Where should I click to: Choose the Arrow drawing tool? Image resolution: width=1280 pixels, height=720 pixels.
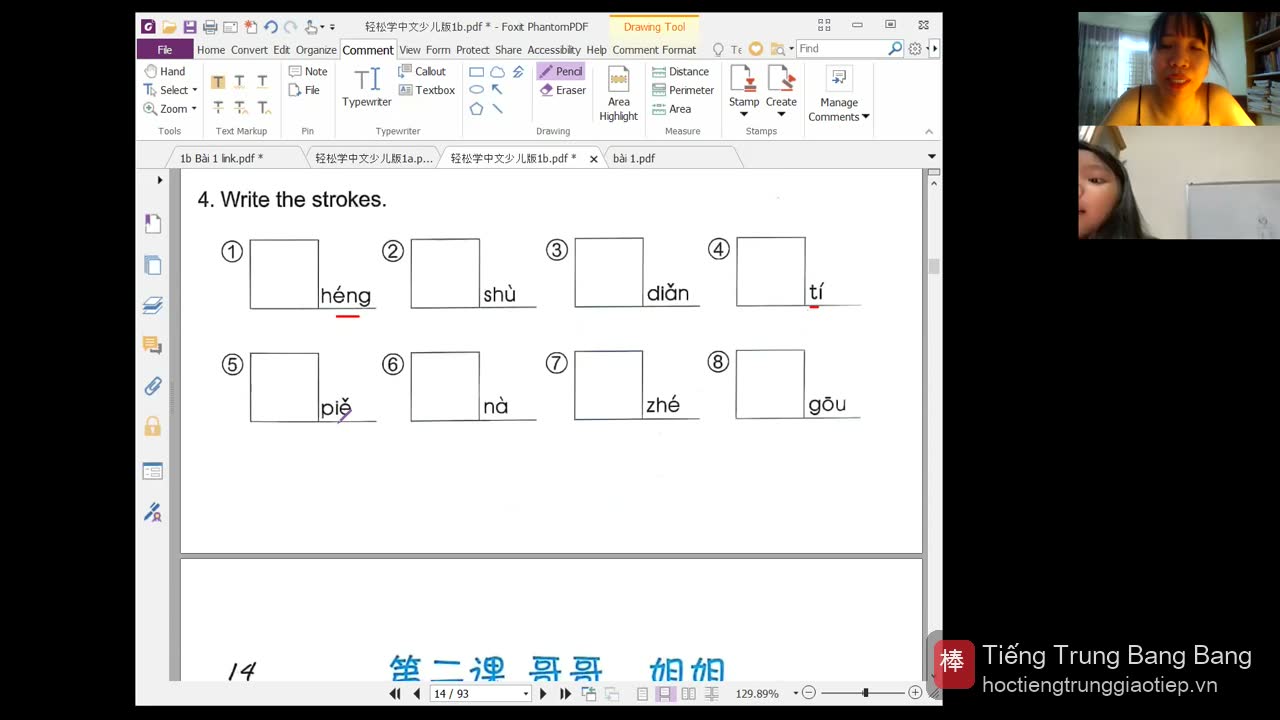click(x=497, y=90)
